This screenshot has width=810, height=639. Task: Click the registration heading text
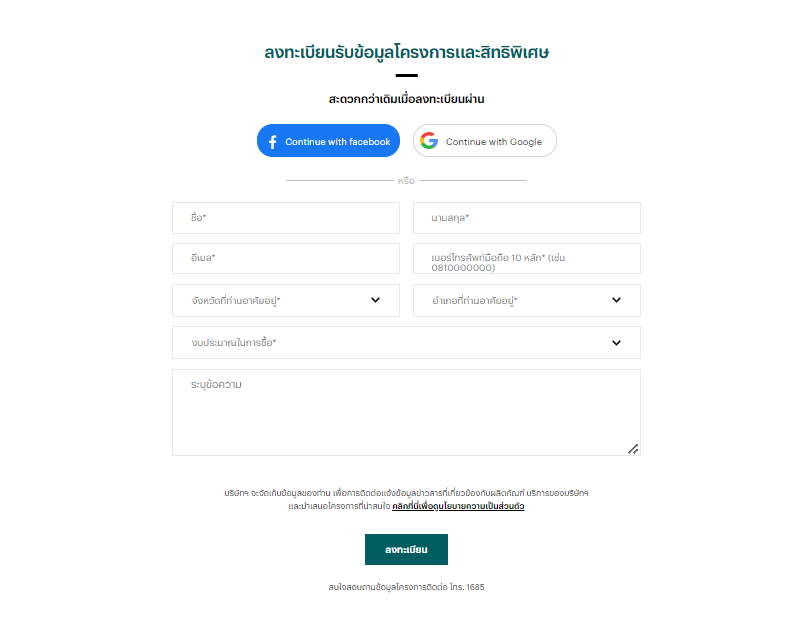(x=407, y=53)
